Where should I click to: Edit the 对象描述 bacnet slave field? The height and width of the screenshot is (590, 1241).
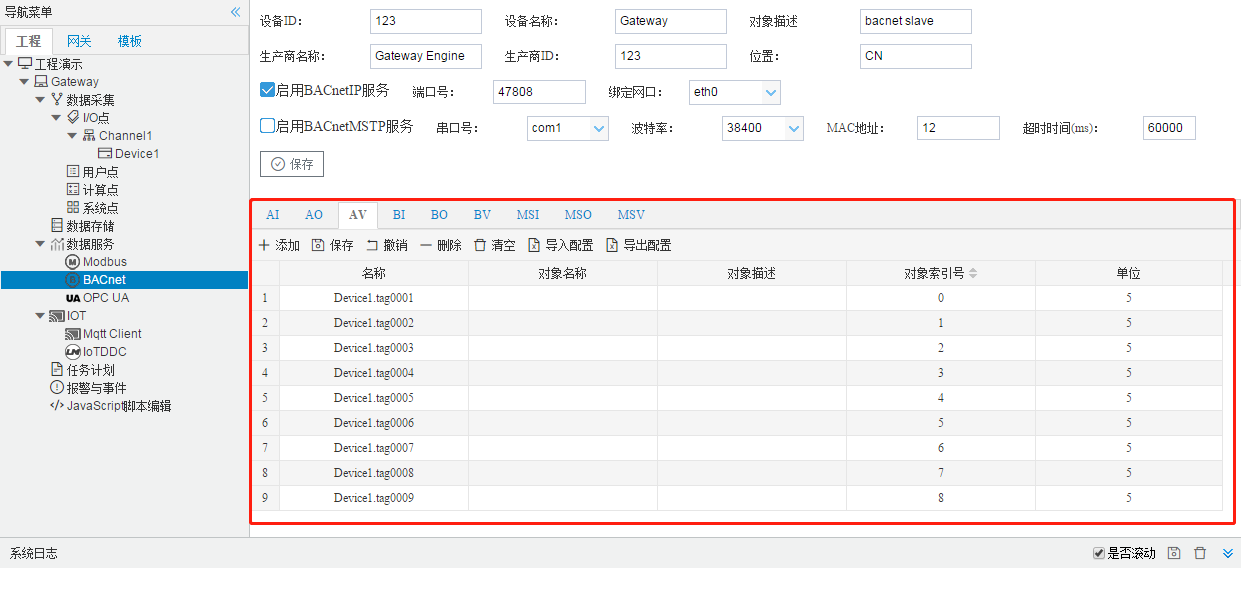tap(916, 21)
